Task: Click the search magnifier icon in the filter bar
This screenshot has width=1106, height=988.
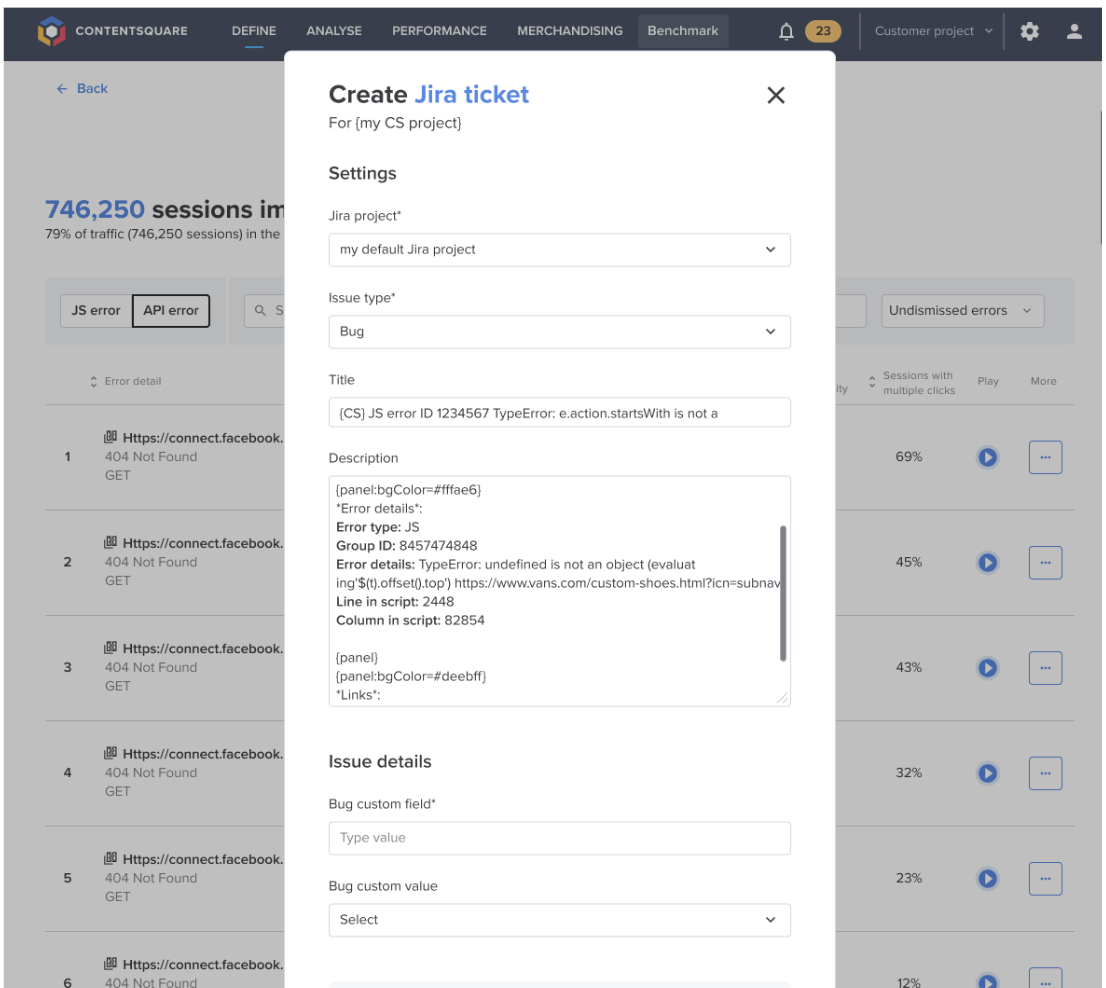Action: point(260,310)
